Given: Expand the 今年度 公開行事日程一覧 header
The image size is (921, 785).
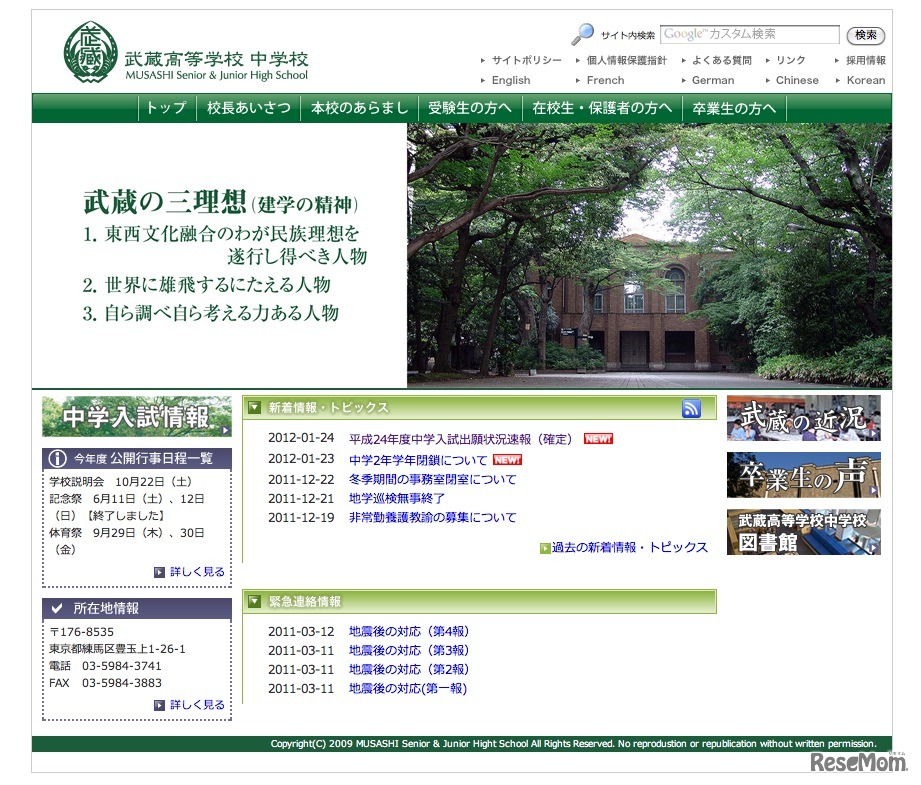Looking at the screenshot, I should [x=136, y=457].
